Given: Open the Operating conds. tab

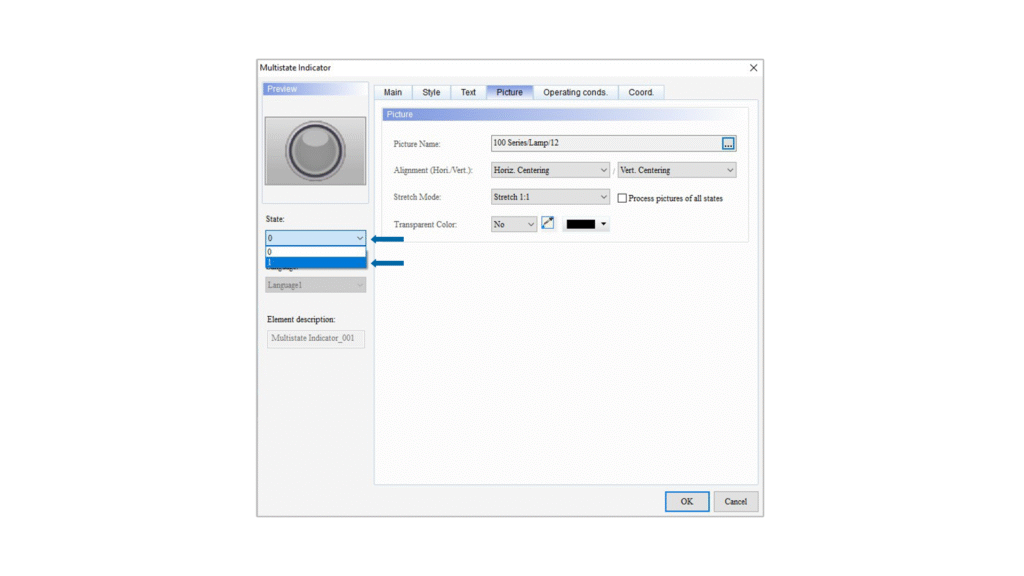Looking at the screenshot, I should tap(575, 92).
